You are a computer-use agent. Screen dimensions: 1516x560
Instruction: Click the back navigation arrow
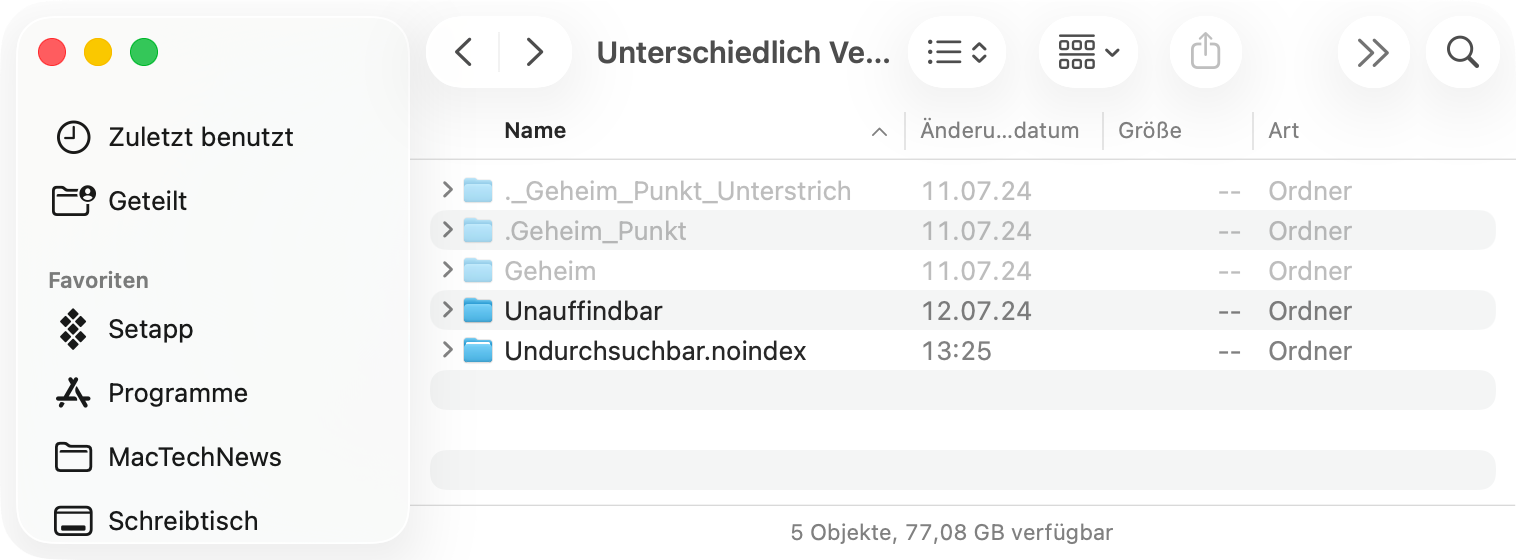[463, 52]
